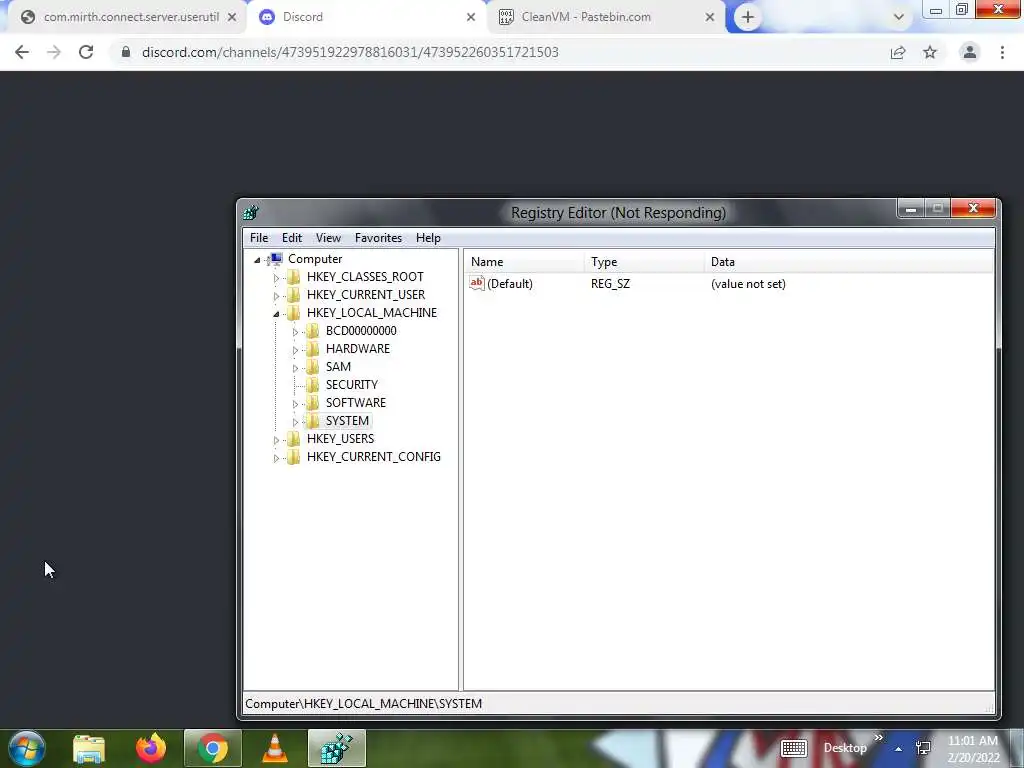Expand the SAM subkey
1024x768 pixels.
(295, 368)
